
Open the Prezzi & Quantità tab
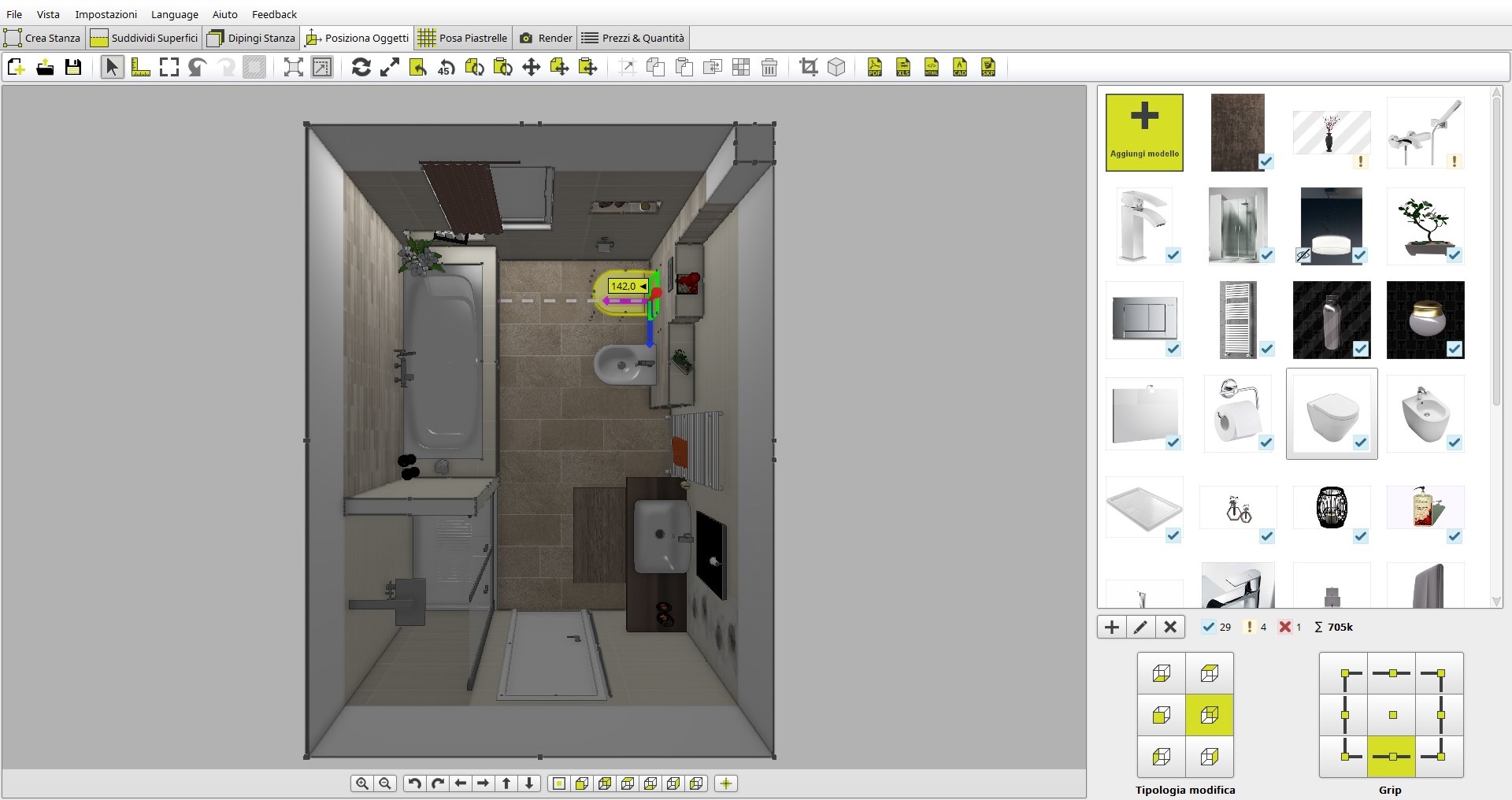633,38
